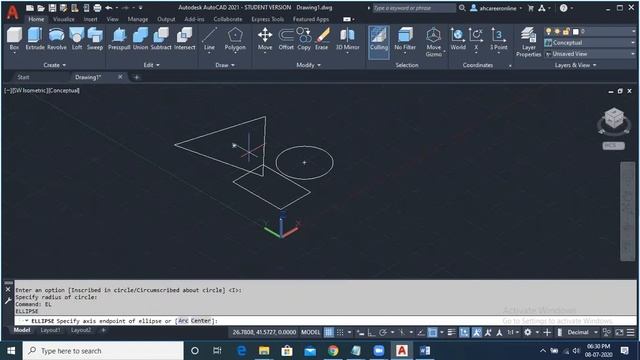Open the 3D Mirror tool
Viewport: 640px width, 360px height.
[x=347, y=39]
